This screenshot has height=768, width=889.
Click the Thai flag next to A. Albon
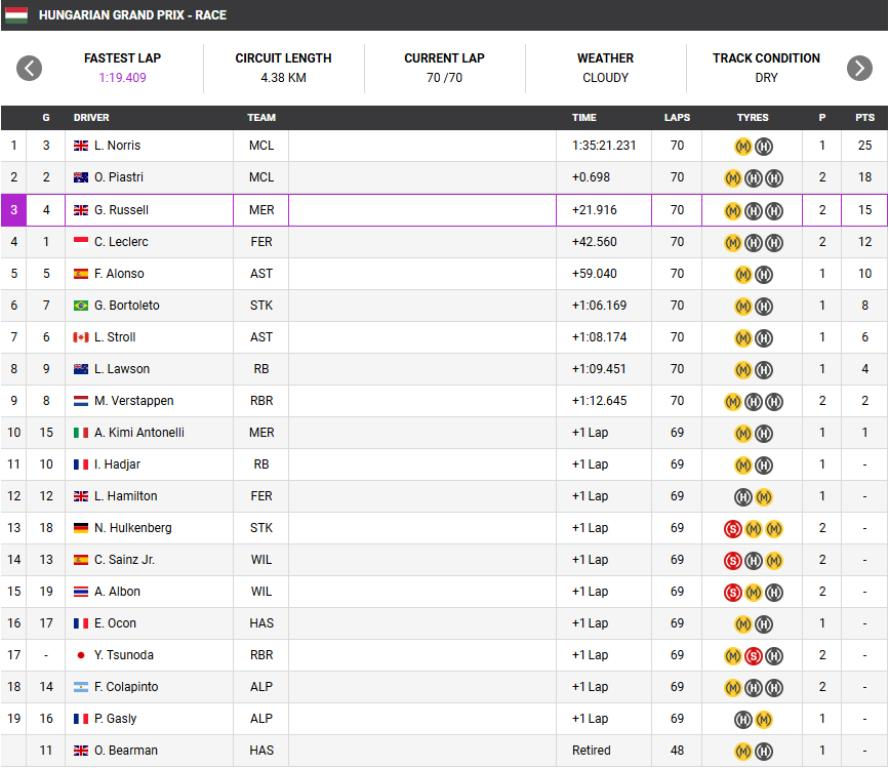(x=81, y=591)
